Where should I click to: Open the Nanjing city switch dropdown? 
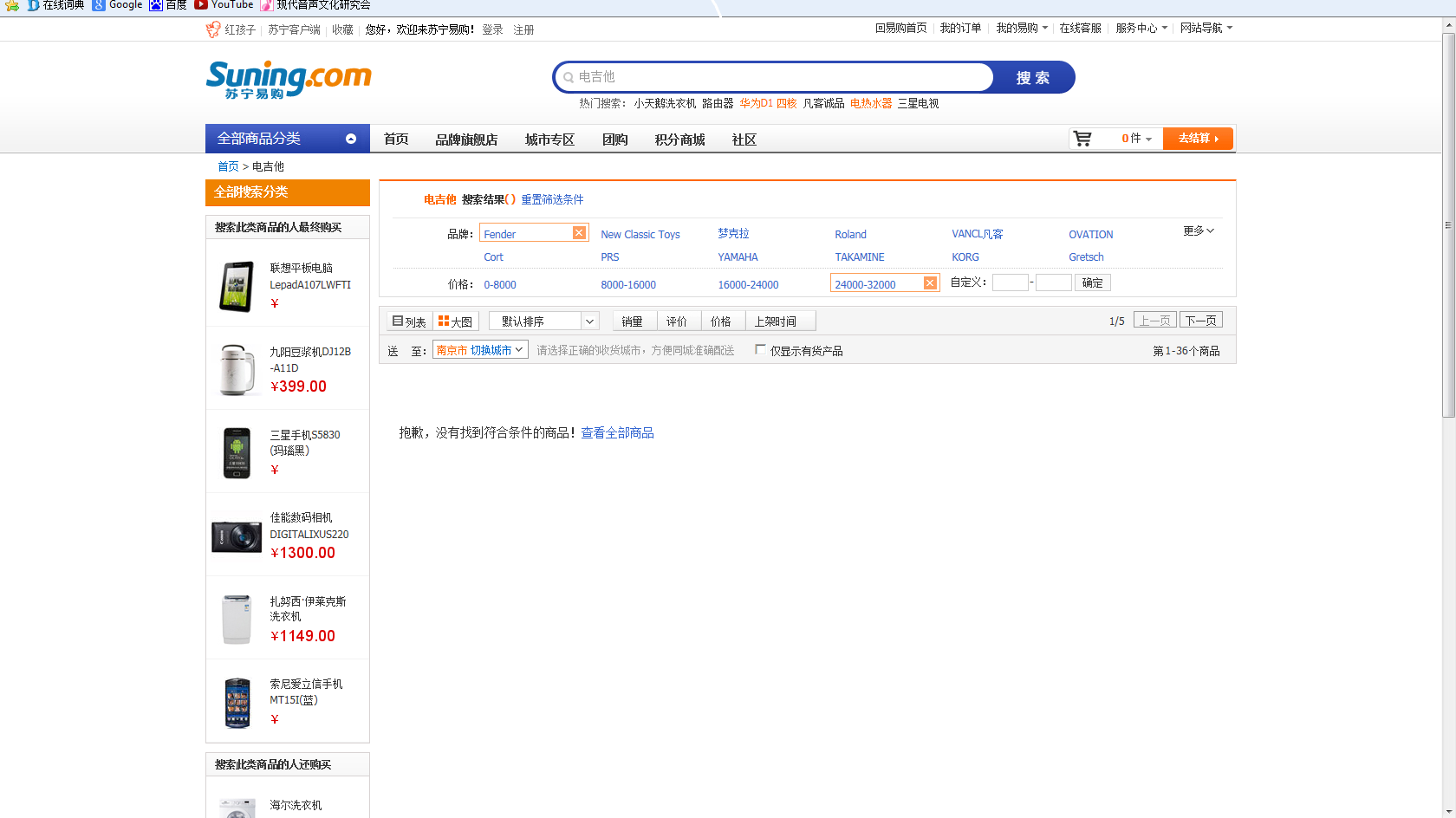480,350
